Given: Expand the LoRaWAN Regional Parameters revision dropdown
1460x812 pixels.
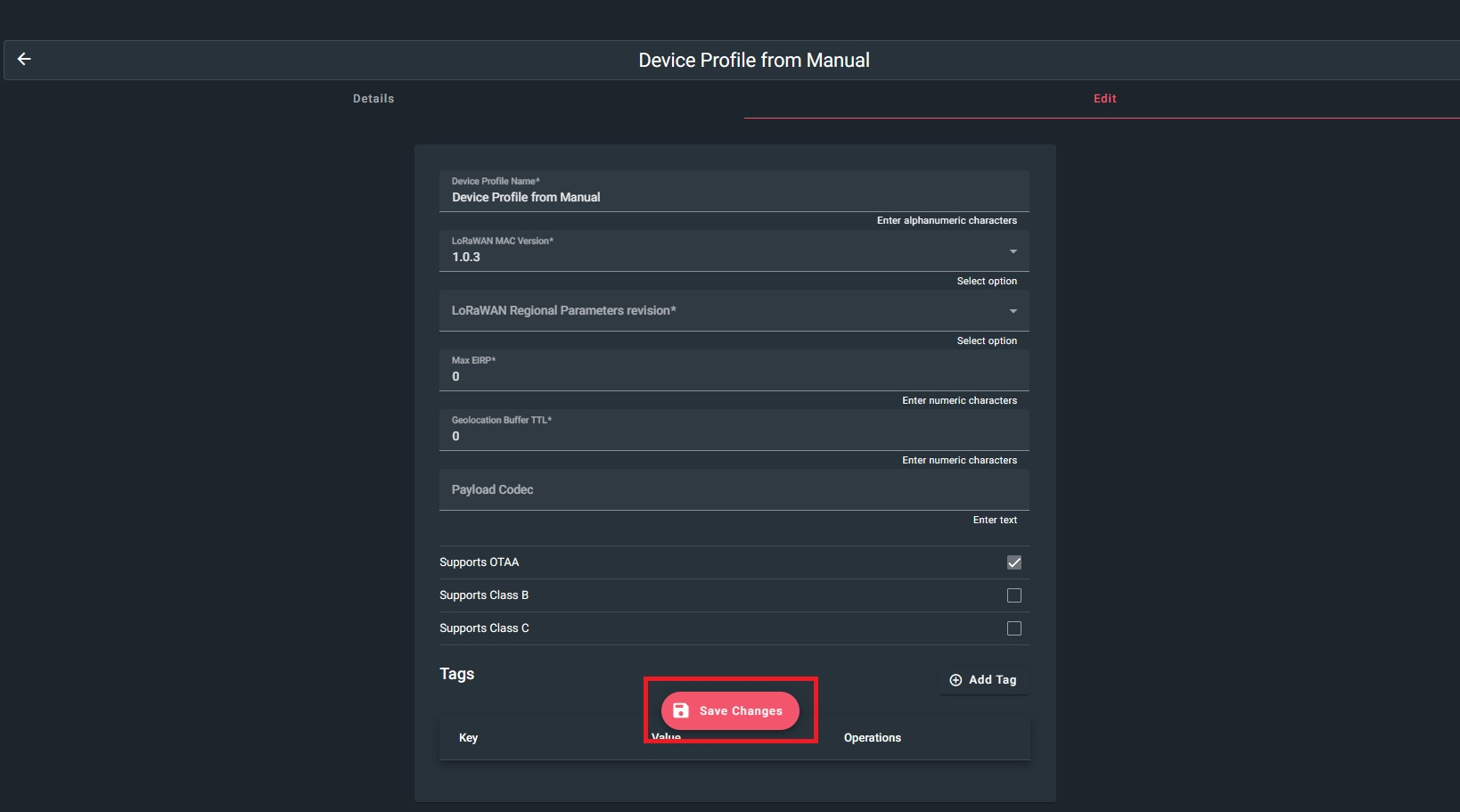Looking at the screenshot, I should coord(1013,311).
